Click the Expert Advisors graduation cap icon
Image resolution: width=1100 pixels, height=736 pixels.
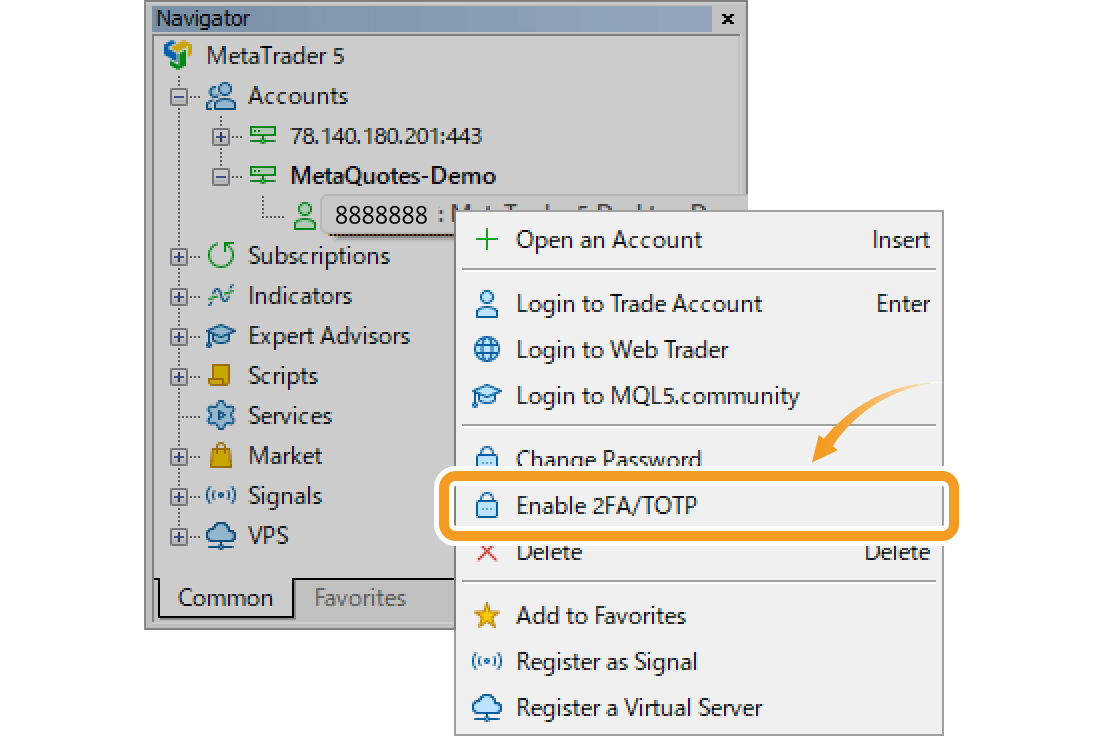(x=221, y=335)
